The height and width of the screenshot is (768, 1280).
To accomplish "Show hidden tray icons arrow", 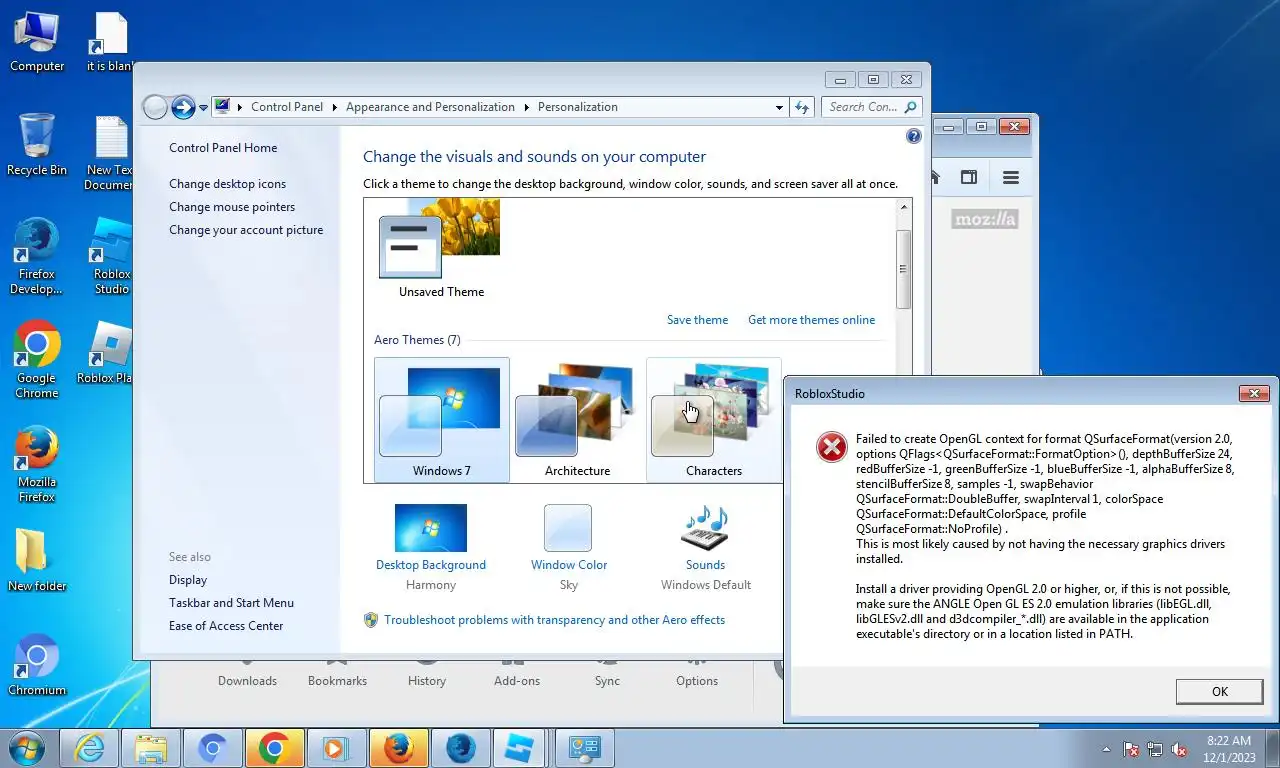I will pos(1106,748).
